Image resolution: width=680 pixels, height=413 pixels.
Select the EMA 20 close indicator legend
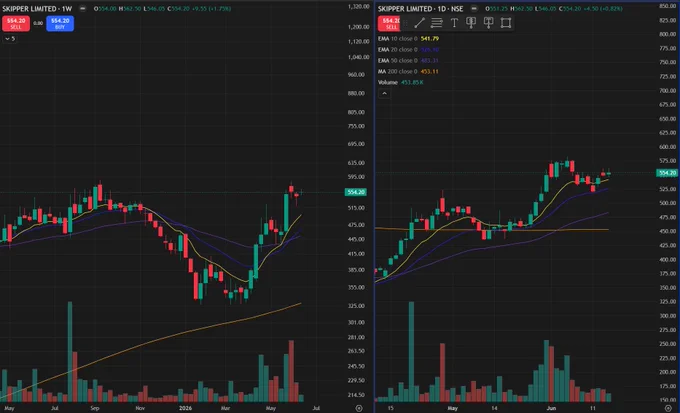pos(408,49)
